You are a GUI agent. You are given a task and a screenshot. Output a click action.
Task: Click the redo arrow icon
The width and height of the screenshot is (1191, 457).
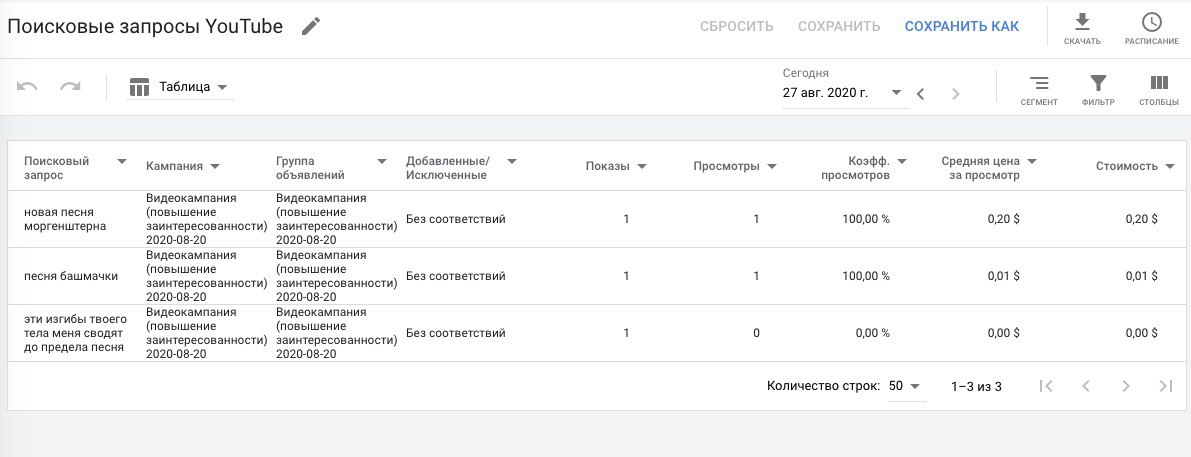(x=71, y=87)
